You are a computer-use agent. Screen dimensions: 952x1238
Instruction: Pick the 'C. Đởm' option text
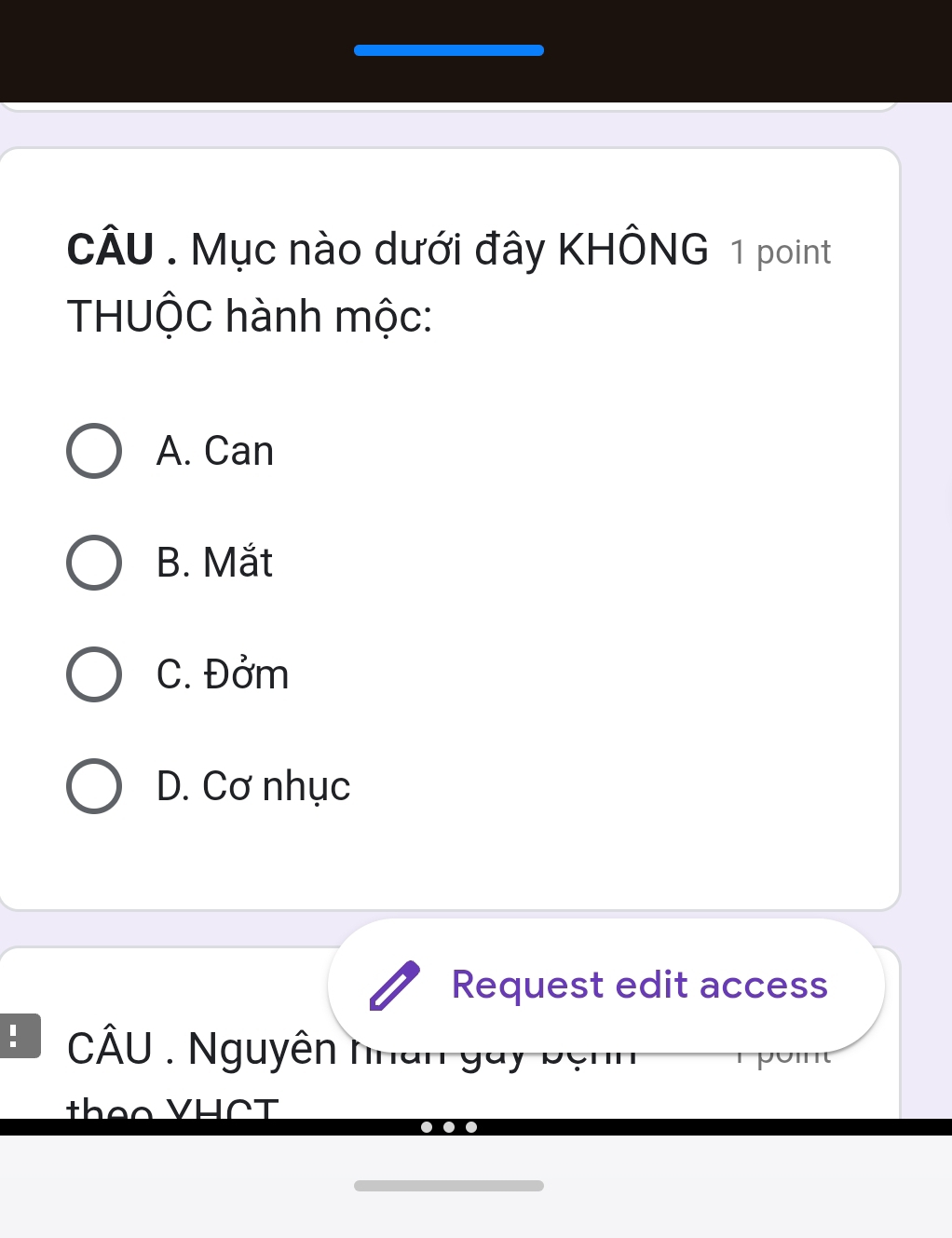click(x=223, y=673)
